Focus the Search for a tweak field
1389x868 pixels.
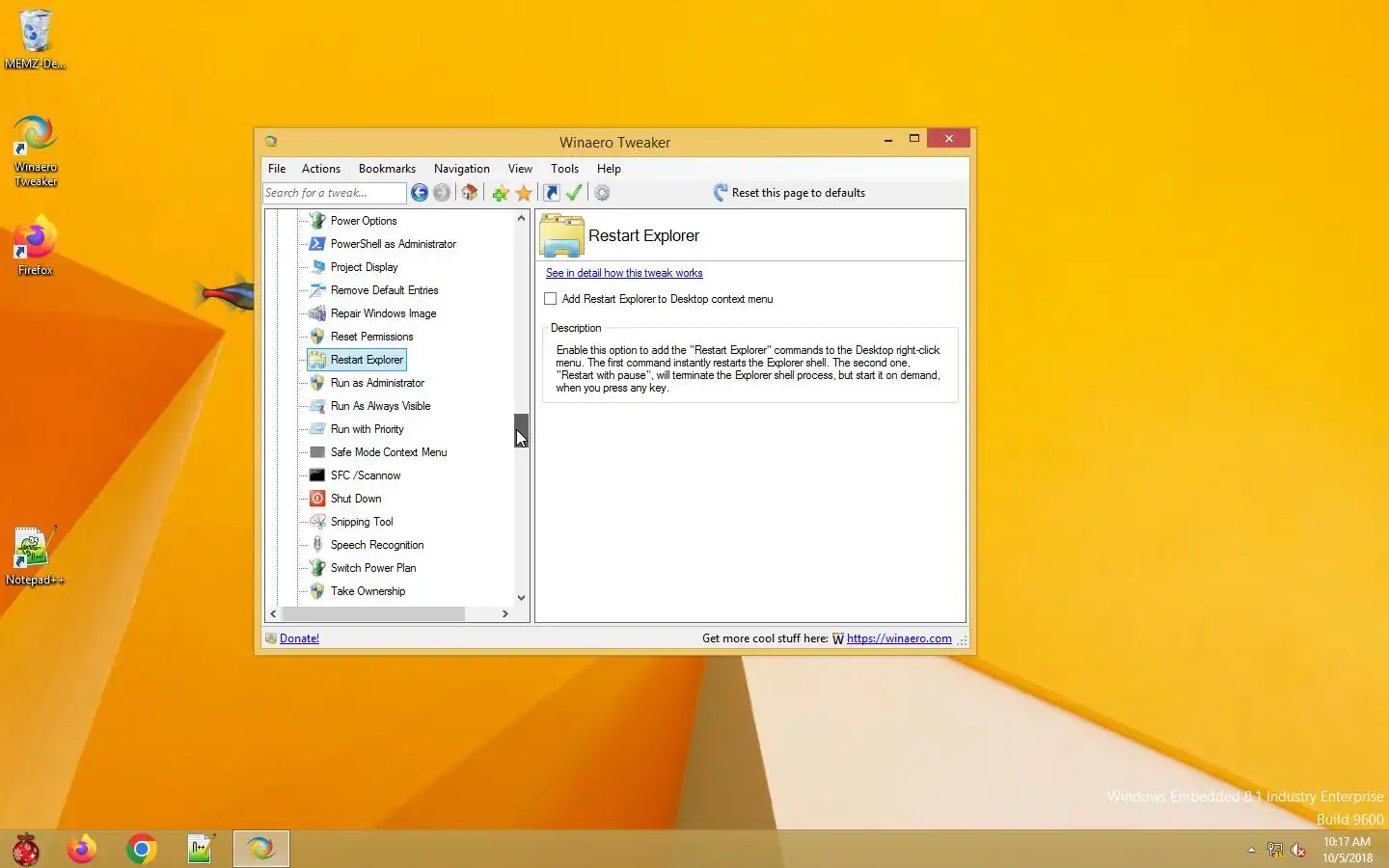point(334,193)
